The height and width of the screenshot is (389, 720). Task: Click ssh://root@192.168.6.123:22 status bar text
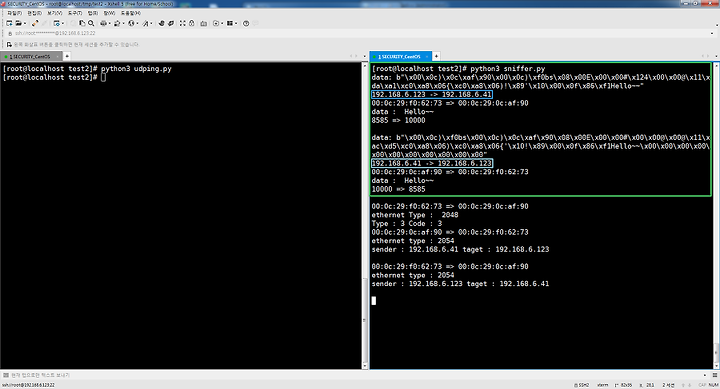pos(28,385)
